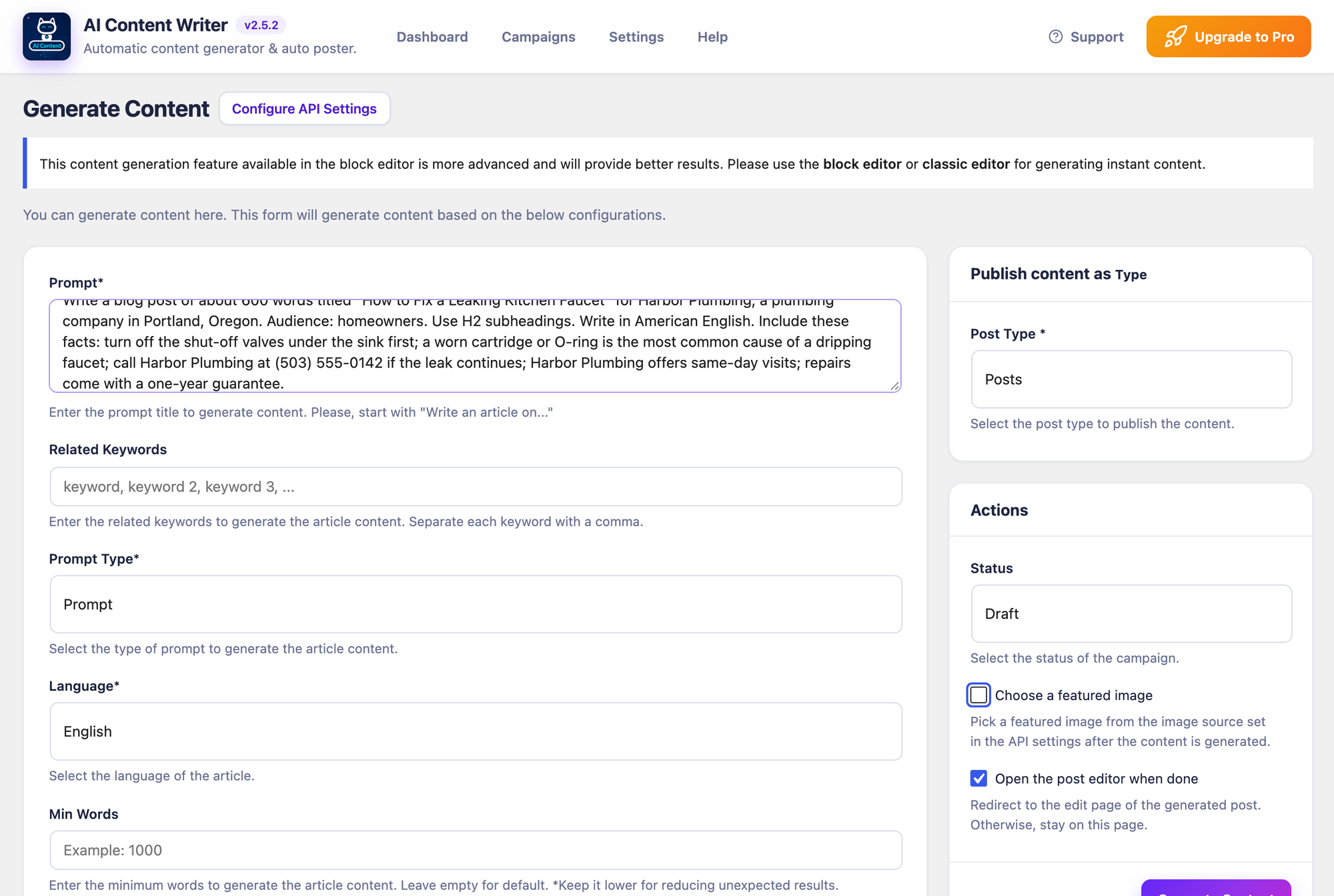Click the 'Select the post type to publish' hint
Screen dimensions: 1334x896
tap(1102, 423)
